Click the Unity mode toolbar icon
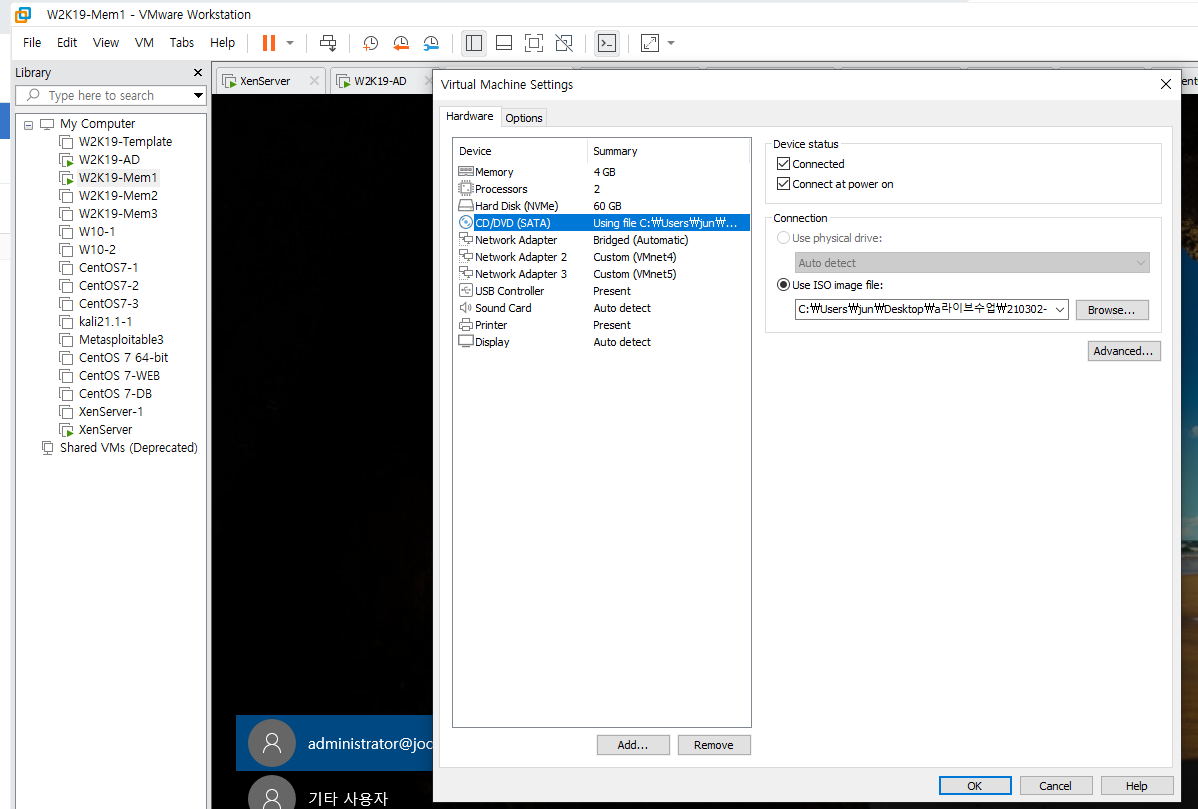Viewport: 1198px width, 809px height. click(564, 43)
